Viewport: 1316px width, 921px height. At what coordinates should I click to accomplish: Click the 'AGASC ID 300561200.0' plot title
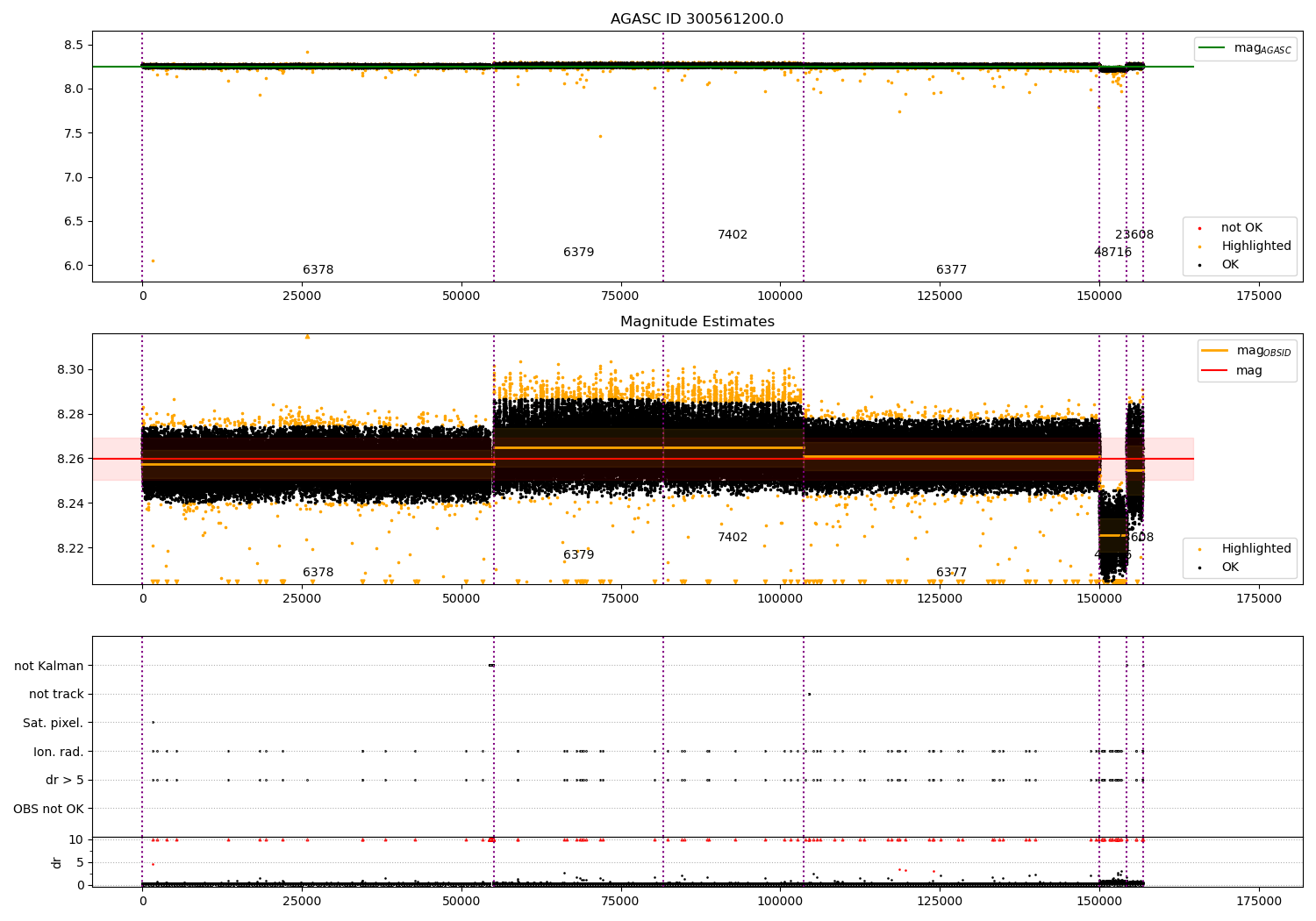pyautogui.click(x=697, y=19)
